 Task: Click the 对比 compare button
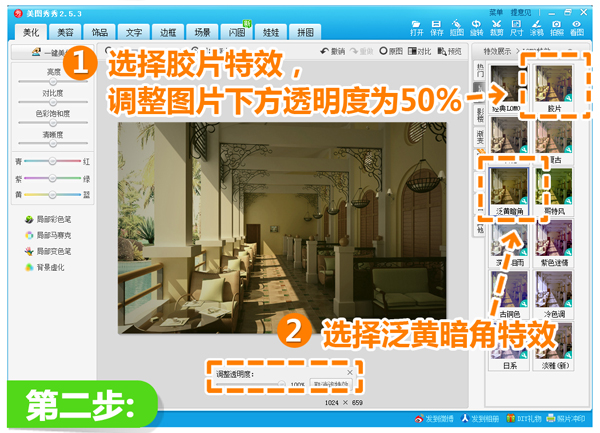pos(419,51)
